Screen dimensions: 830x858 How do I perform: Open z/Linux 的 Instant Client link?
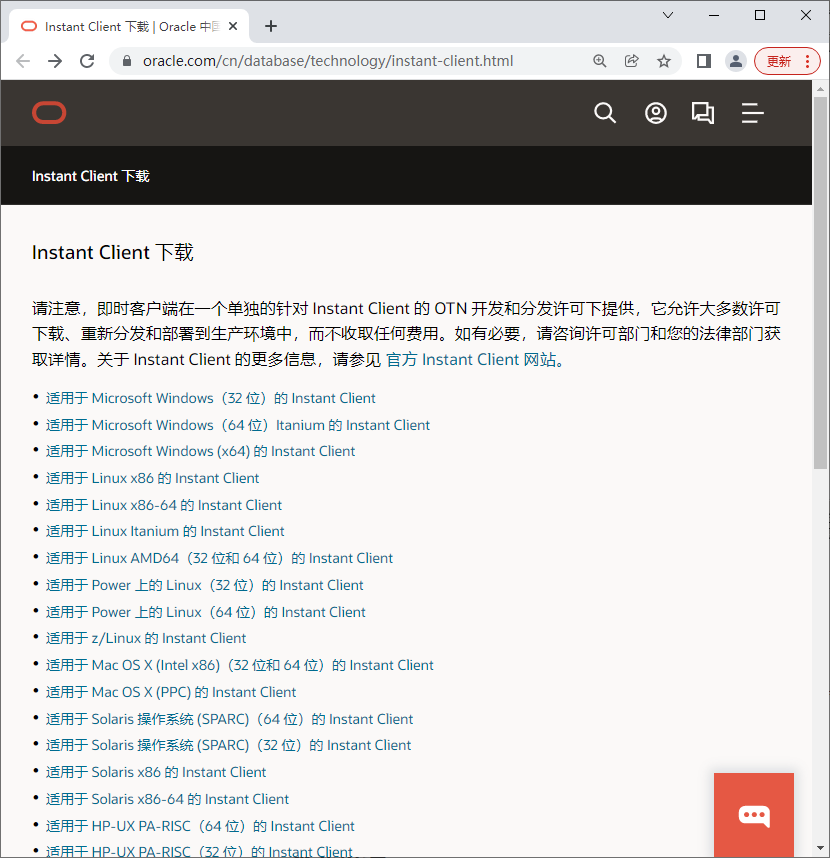click(x=146, y=637)
